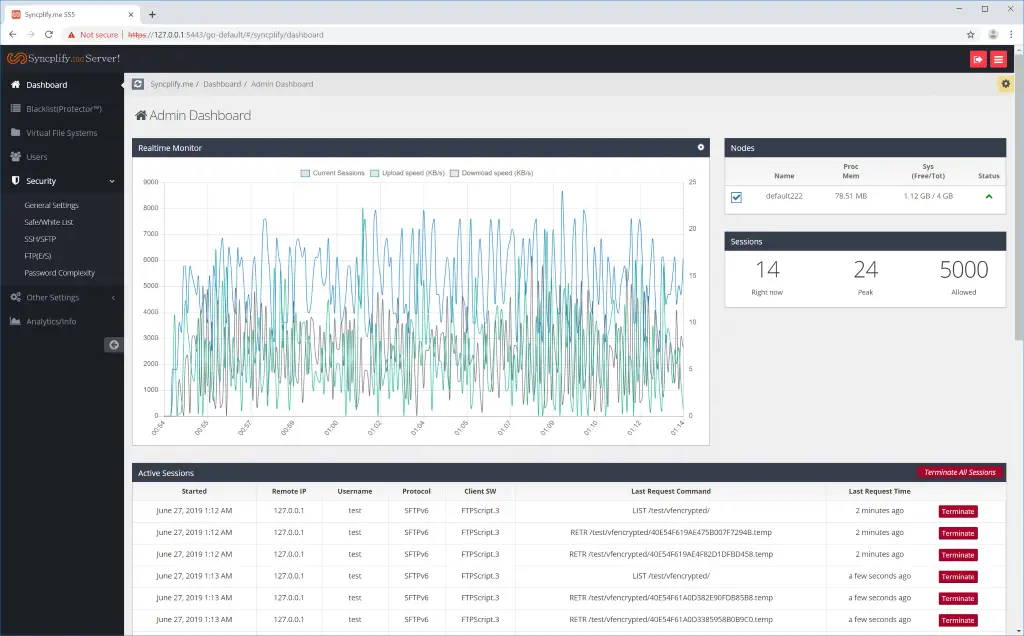Collapse the sidebar using arrow circle icon
Screen dimensions: 1024x636
(114, 345)
